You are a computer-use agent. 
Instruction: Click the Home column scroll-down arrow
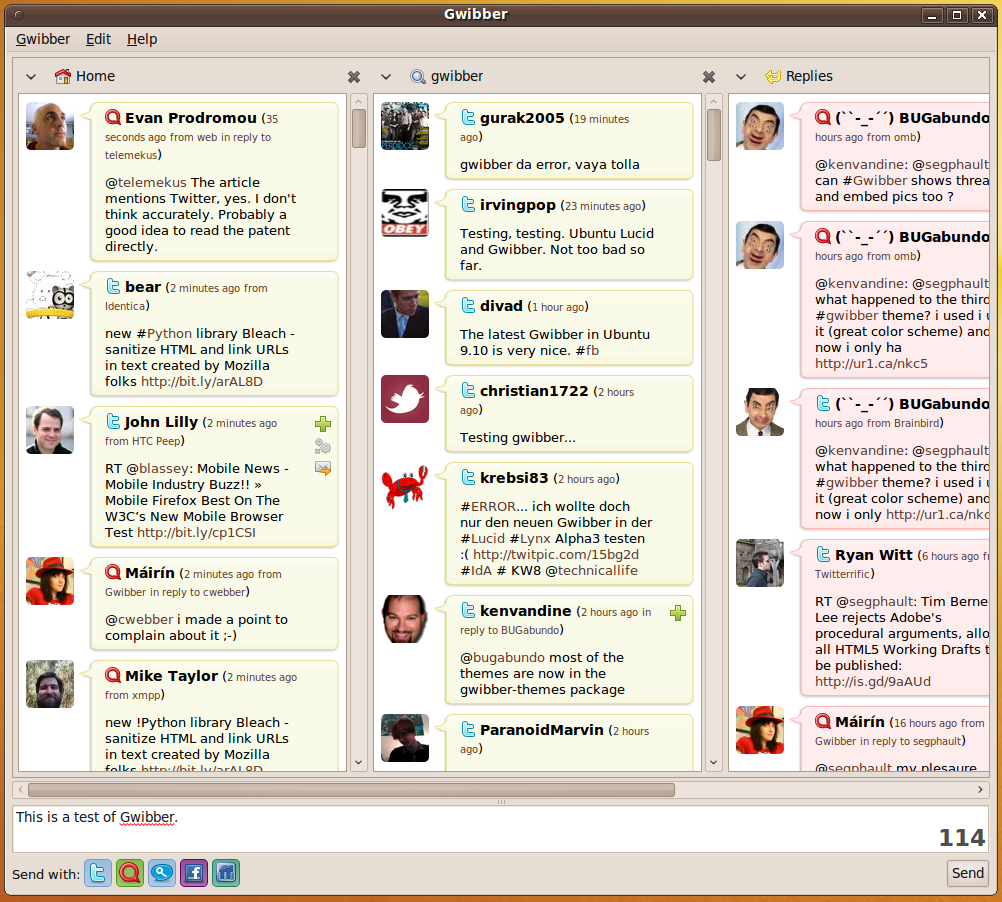(x=358, y=762)
